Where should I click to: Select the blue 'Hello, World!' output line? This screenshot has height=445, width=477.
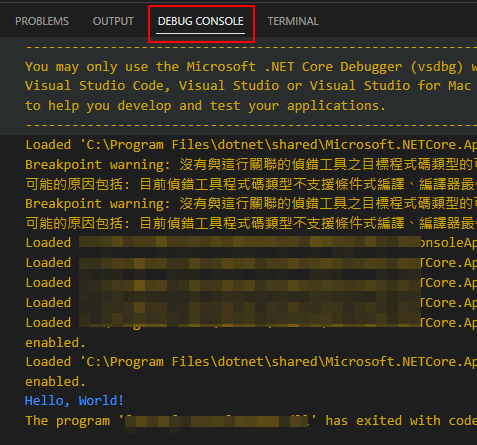(x=74, y=401)
